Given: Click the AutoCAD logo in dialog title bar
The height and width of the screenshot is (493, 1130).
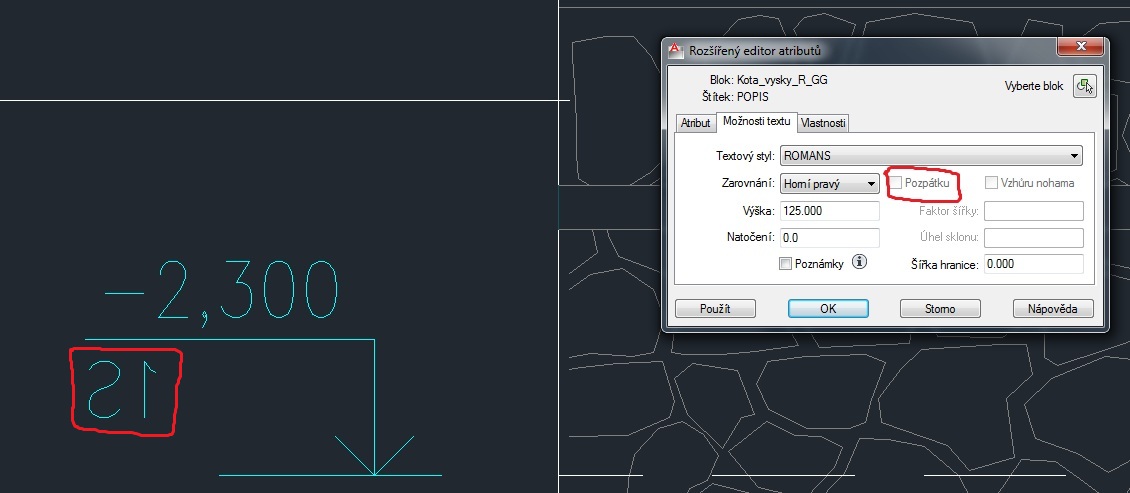Looking at the screenshot, I should pos(676,50).
